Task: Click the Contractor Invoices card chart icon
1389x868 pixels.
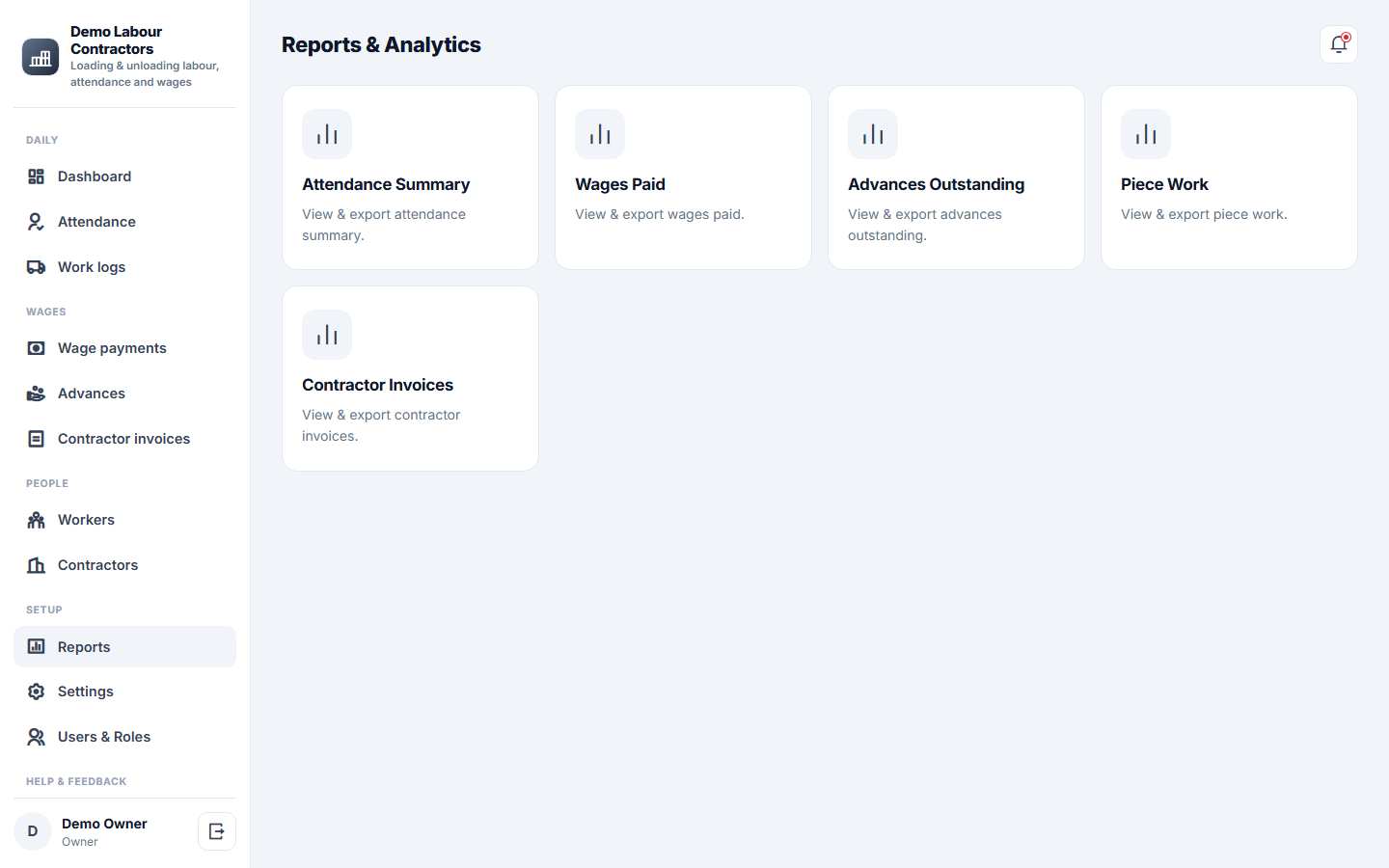Action: pyautogui.click(x=327, y=335)
